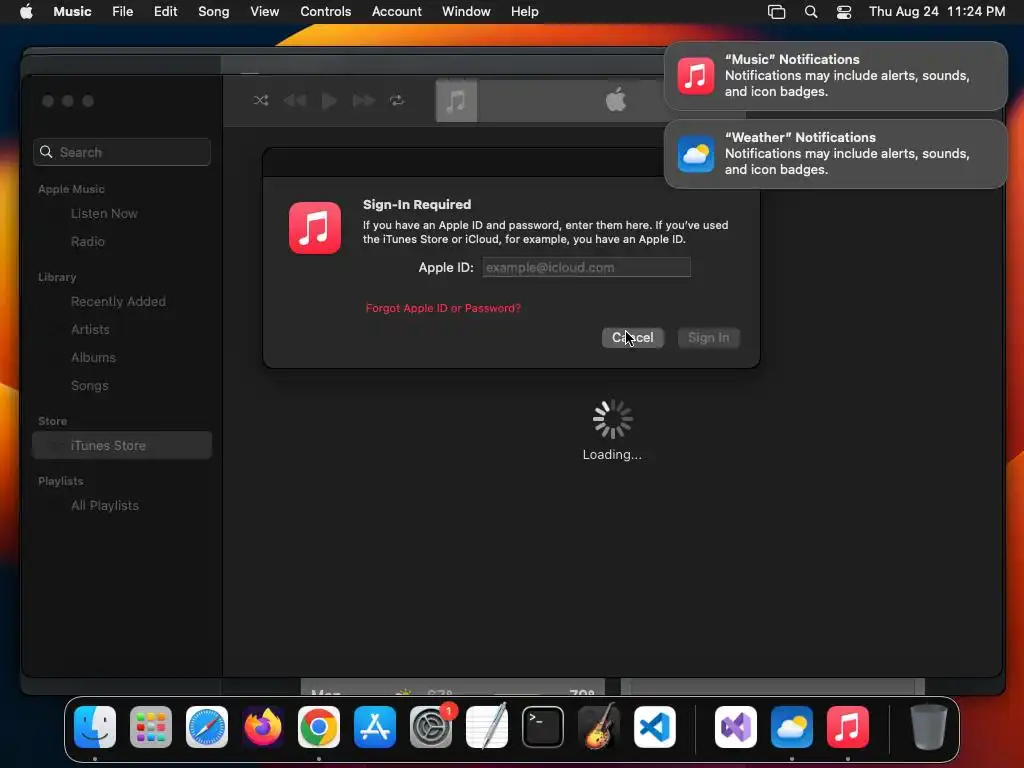Select Artists in Library
The image size is (1024, 768).
pyautogui.click(x=90, y=330)
